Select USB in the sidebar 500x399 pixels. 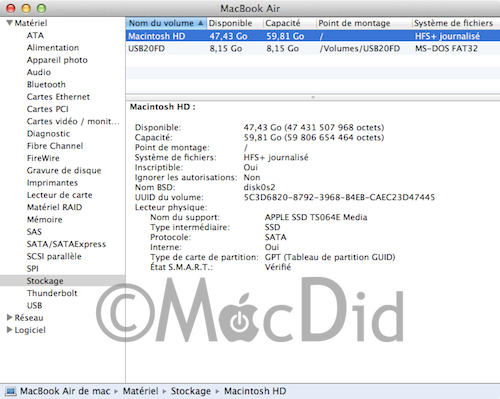34,305
